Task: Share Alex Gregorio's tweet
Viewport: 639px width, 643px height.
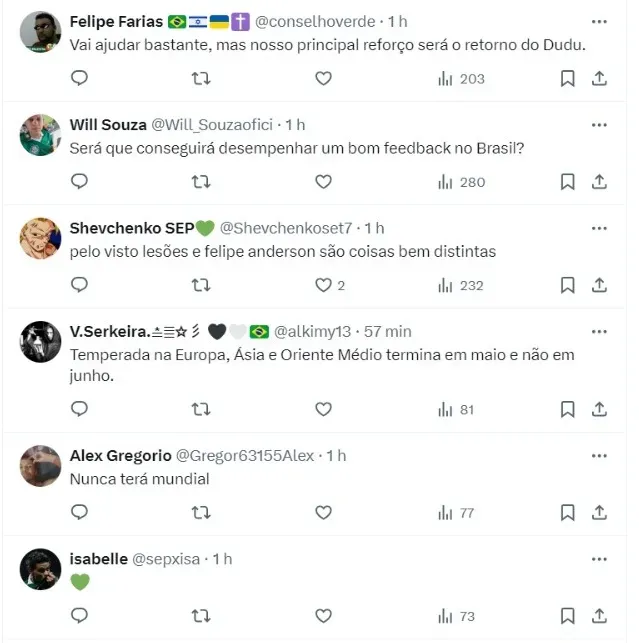Action: tap(599, 512)
